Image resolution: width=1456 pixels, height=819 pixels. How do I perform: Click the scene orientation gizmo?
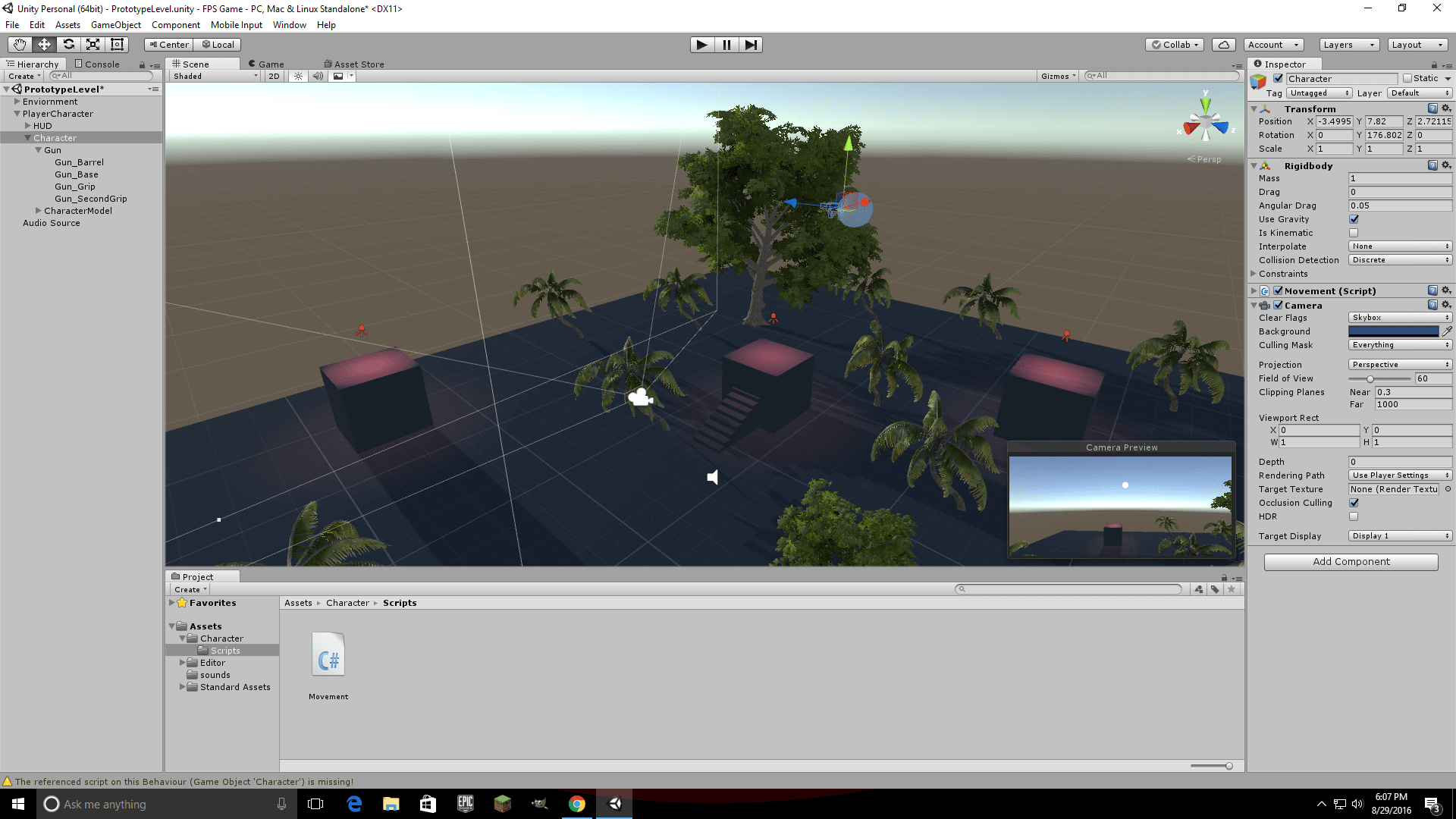[x=1206, y=123]
